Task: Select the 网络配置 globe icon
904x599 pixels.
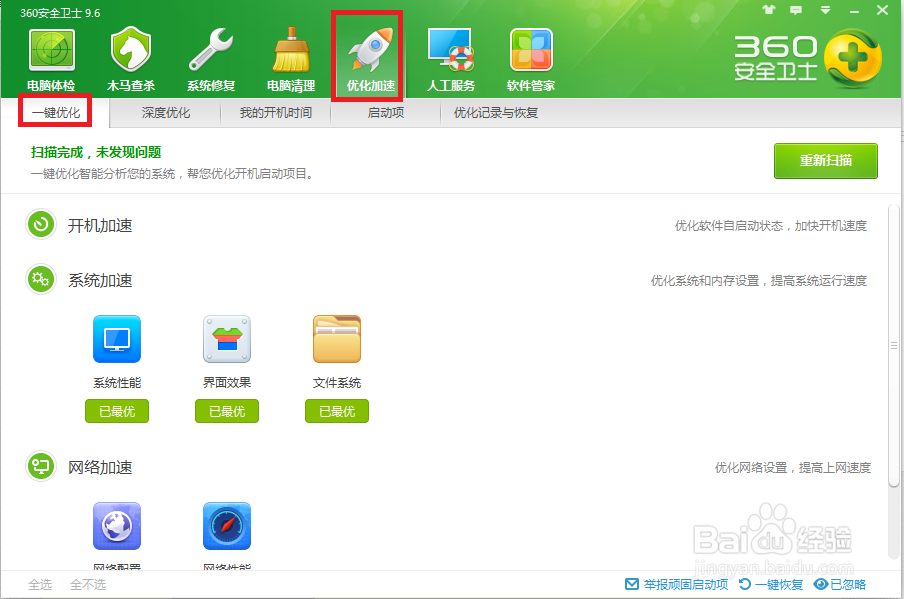Action: 117,526
